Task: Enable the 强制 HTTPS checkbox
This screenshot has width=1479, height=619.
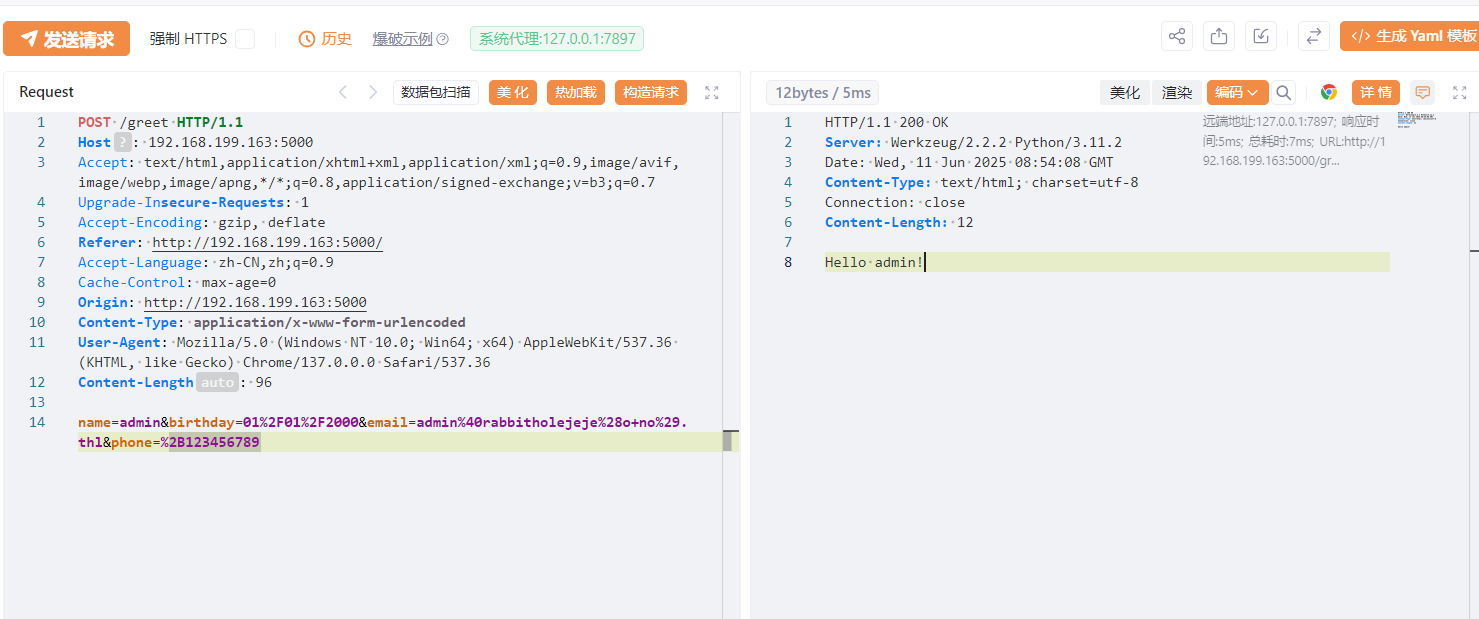Action: [245, 39]
